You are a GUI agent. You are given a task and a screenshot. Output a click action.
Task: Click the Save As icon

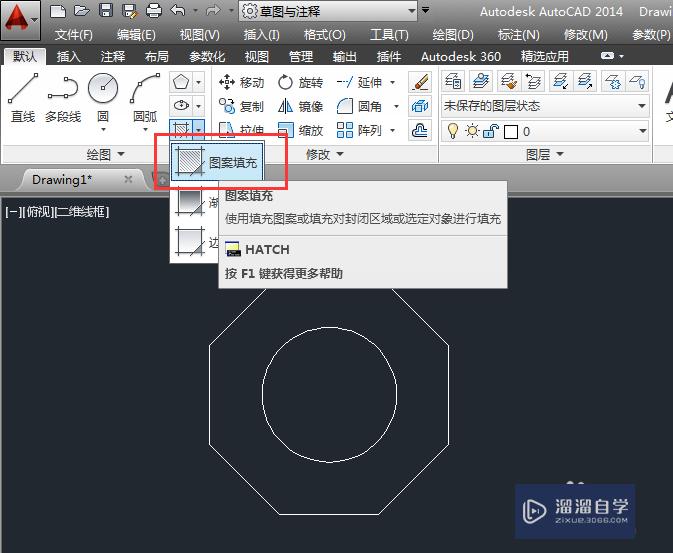[130, 11]
